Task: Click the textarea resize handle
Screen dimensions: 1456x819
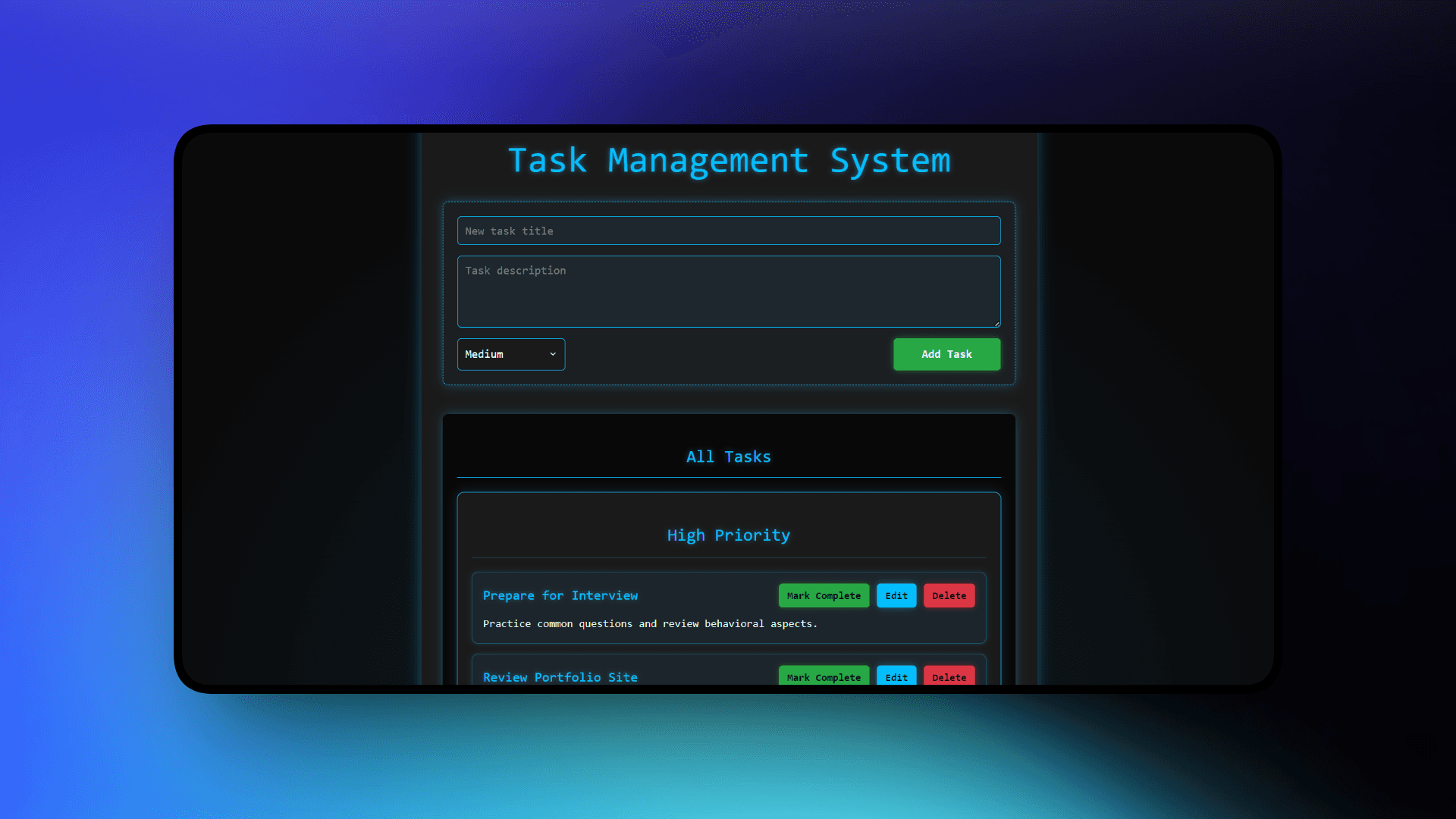Action: 996,322
